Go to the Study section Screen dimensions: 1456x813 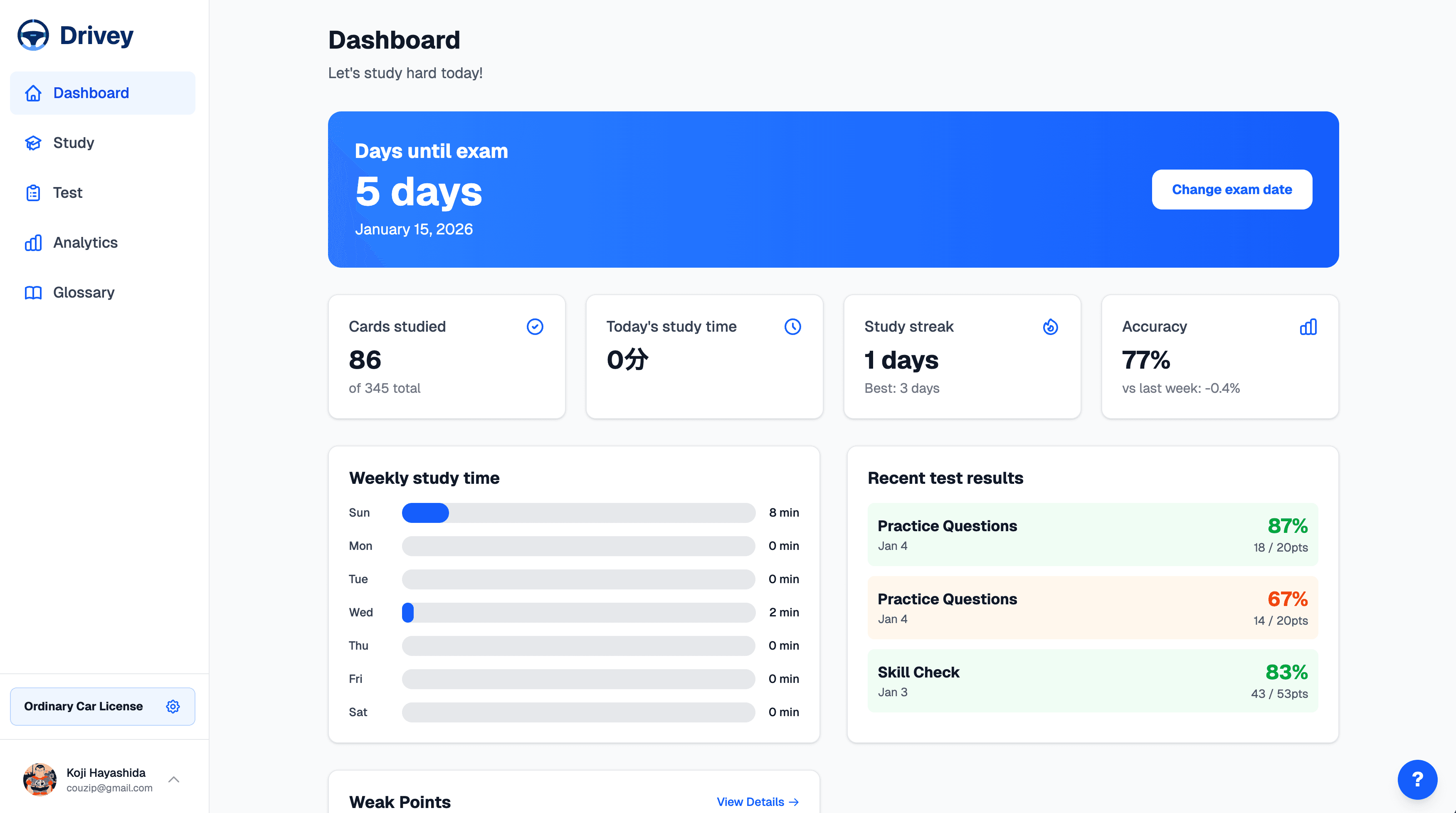74,143
